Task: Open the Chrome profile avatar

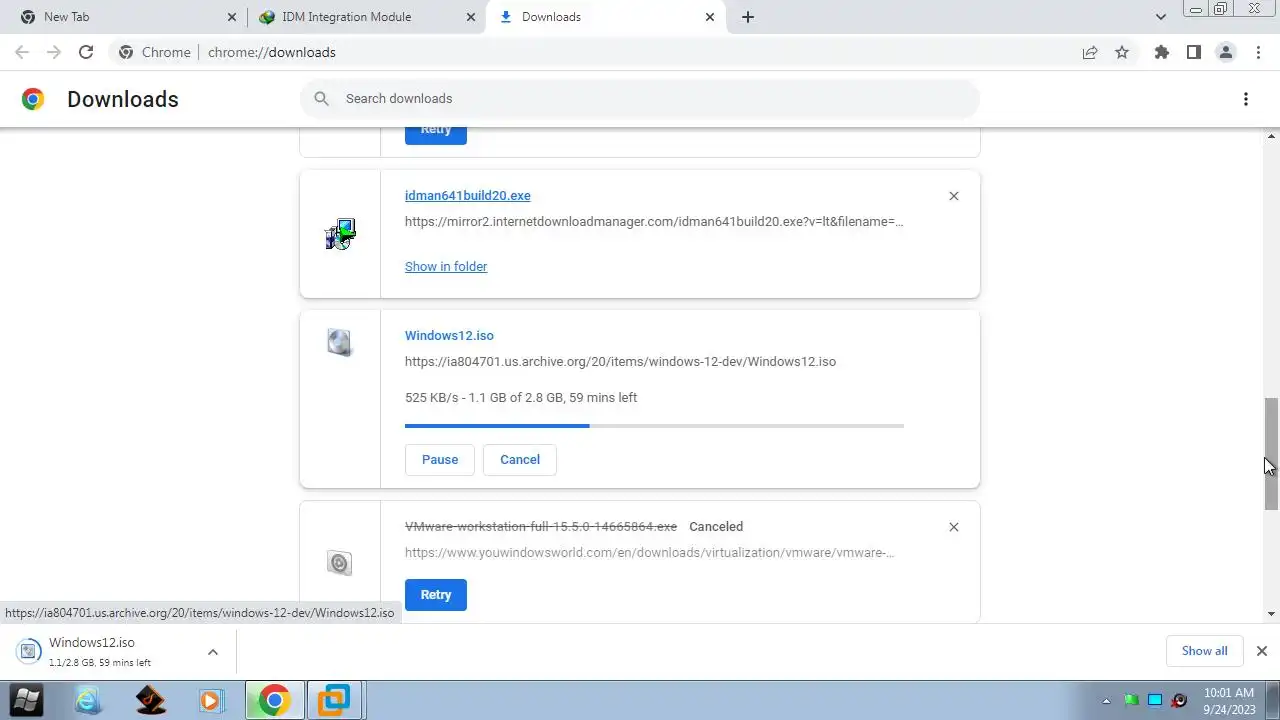Action: click(x=1225, y=52)
